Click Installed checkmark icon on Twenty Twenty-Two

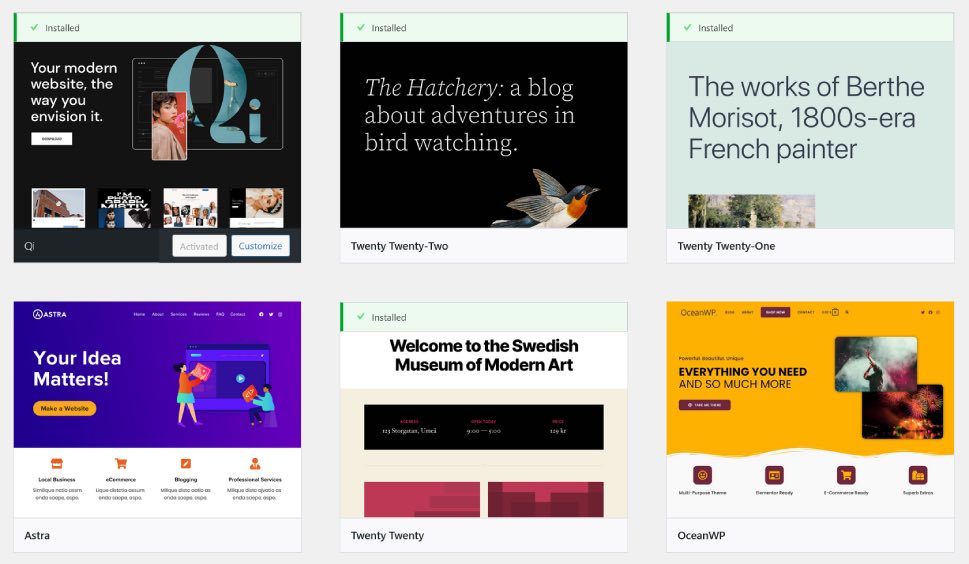point(361,27)
